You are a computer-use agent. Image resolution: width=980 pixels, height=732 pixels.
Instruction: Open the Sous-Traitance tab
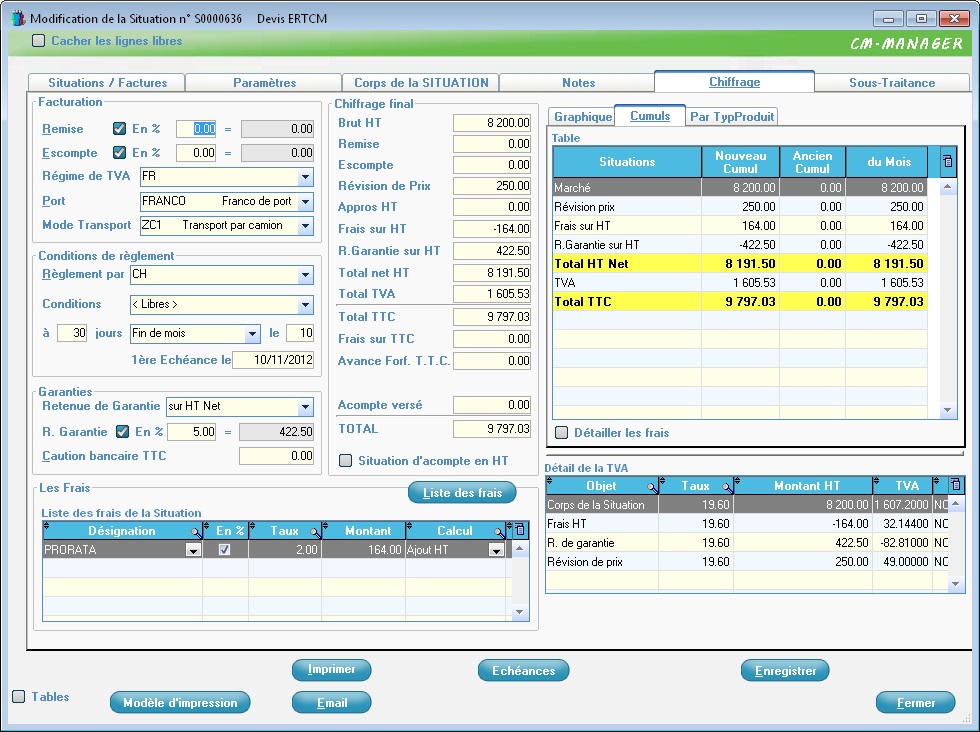coord(892,83)
